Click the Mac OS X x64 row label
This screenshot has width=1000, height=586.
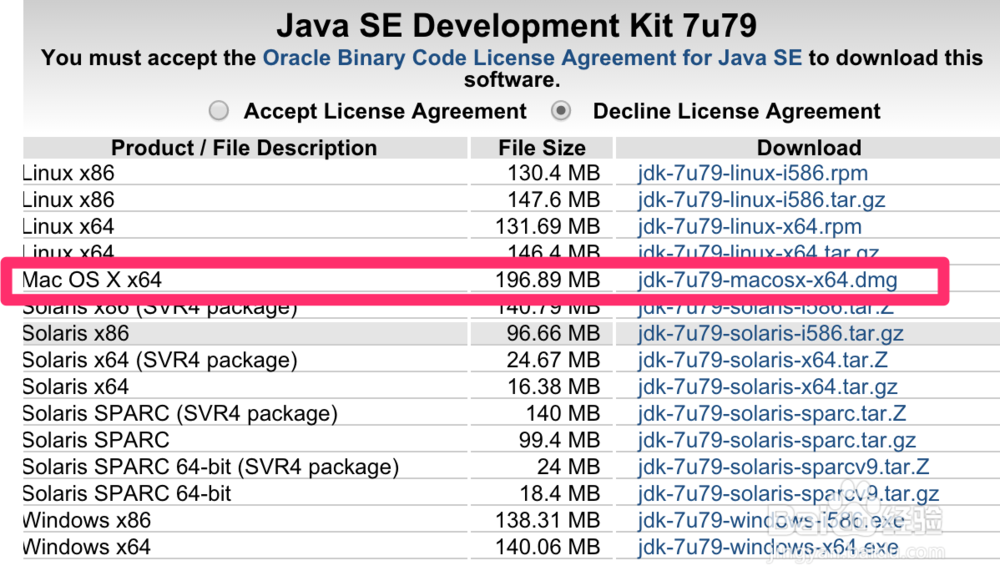[x=92, y=280]
